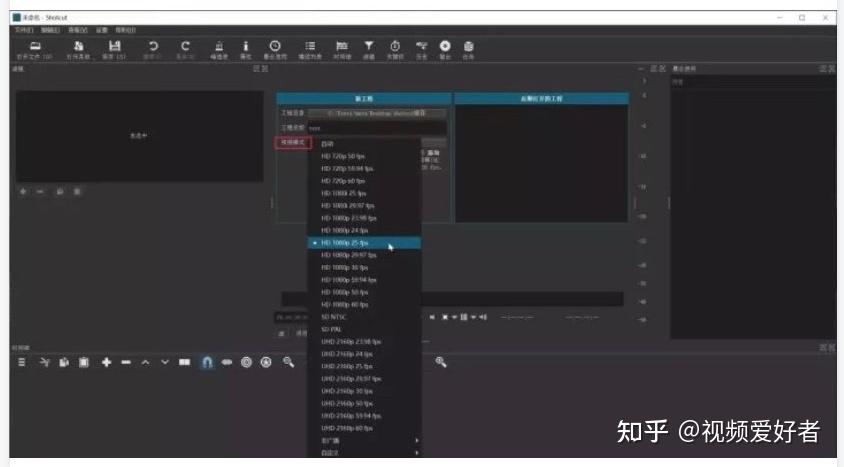The height and width of the screenshot is (467, 844).
Task: Open Edit menu in menu bar
Action: click(x=50, y=30)
